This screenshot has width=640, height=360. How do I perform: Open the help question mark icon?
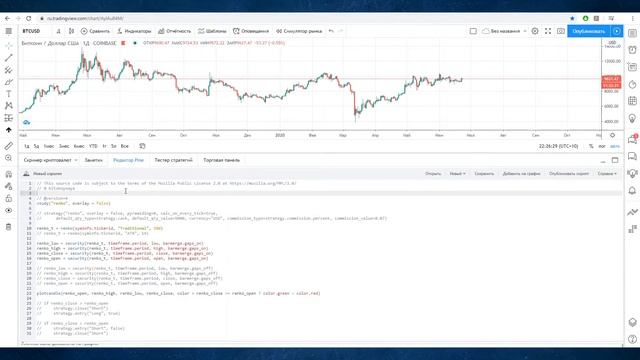click(x=632, y=339)
